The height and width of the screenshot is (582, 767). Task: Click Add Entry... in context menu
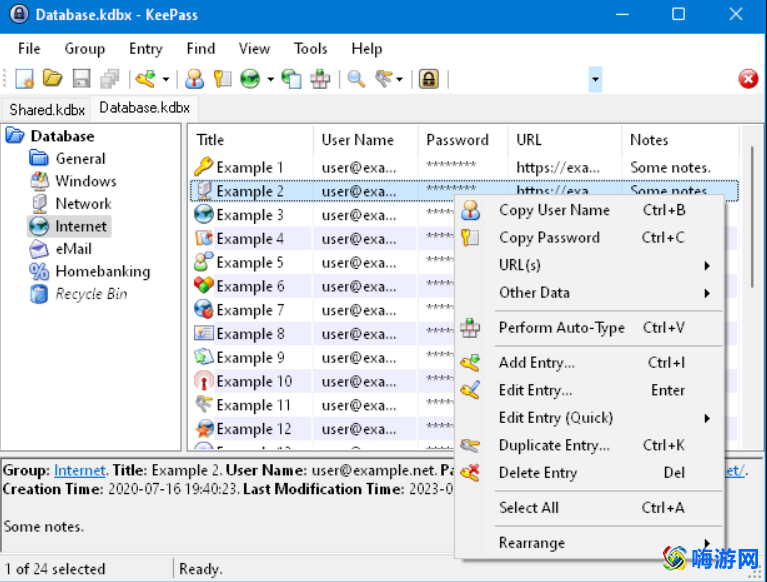point(589,363)
